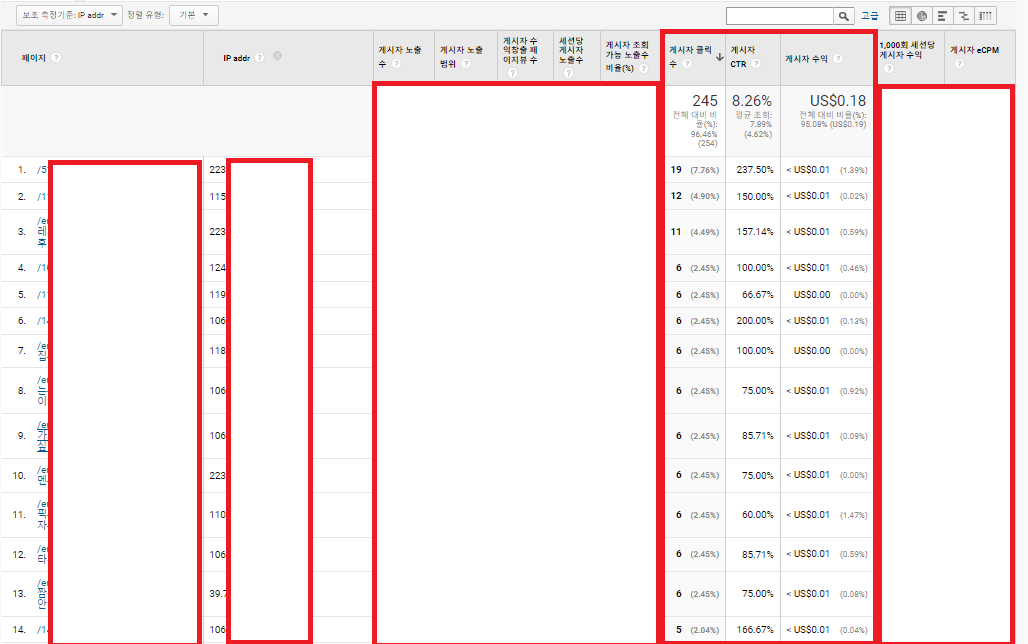Open the 보조 측정기준: IP addr dropdown
Viewport: 1028px width, 644px height.
point(69,15)
